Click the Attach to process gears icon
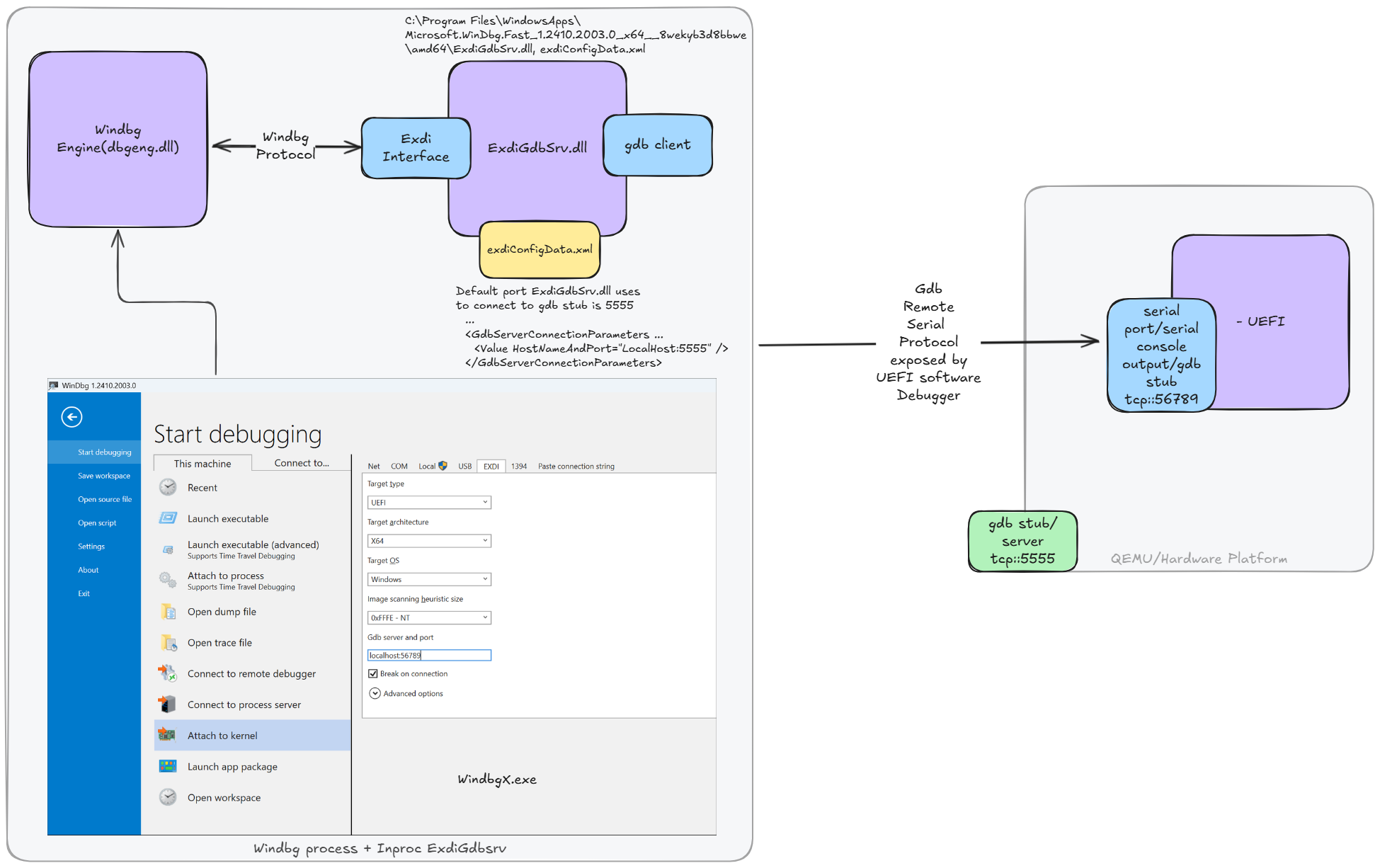 (168, 581)
